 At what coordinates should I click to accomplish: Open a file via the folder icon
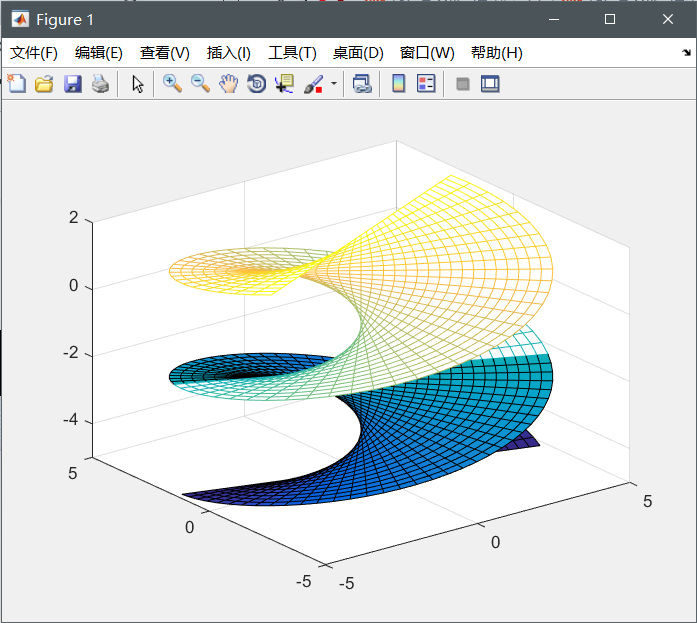44,84
